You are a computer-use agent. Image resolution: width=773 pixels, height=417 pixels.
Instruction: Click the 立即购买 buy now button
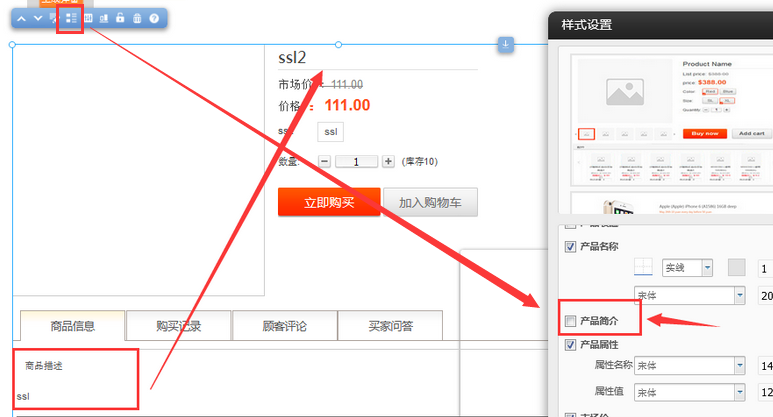(x=329, y=202)
